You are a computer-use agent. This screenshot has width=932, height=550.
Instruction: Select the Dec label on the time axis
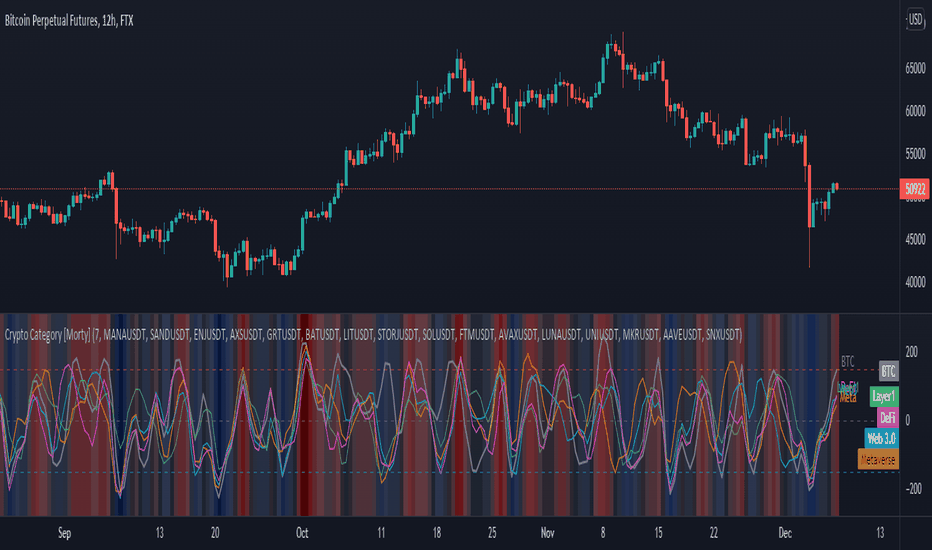785,533
